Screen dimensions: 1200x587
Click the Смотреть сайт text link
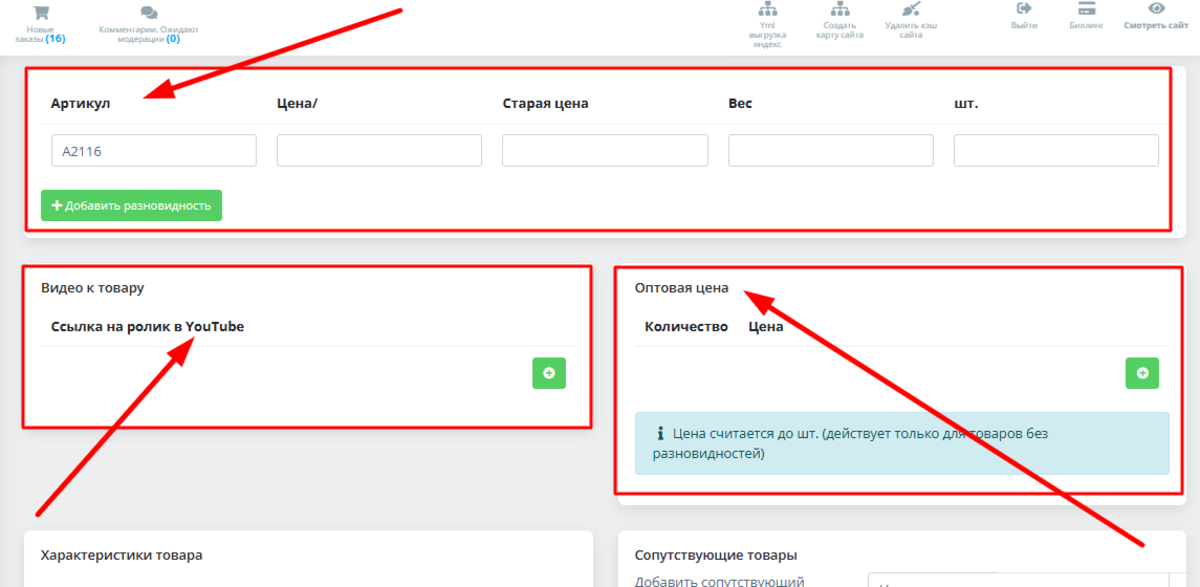coord(1156,26)
